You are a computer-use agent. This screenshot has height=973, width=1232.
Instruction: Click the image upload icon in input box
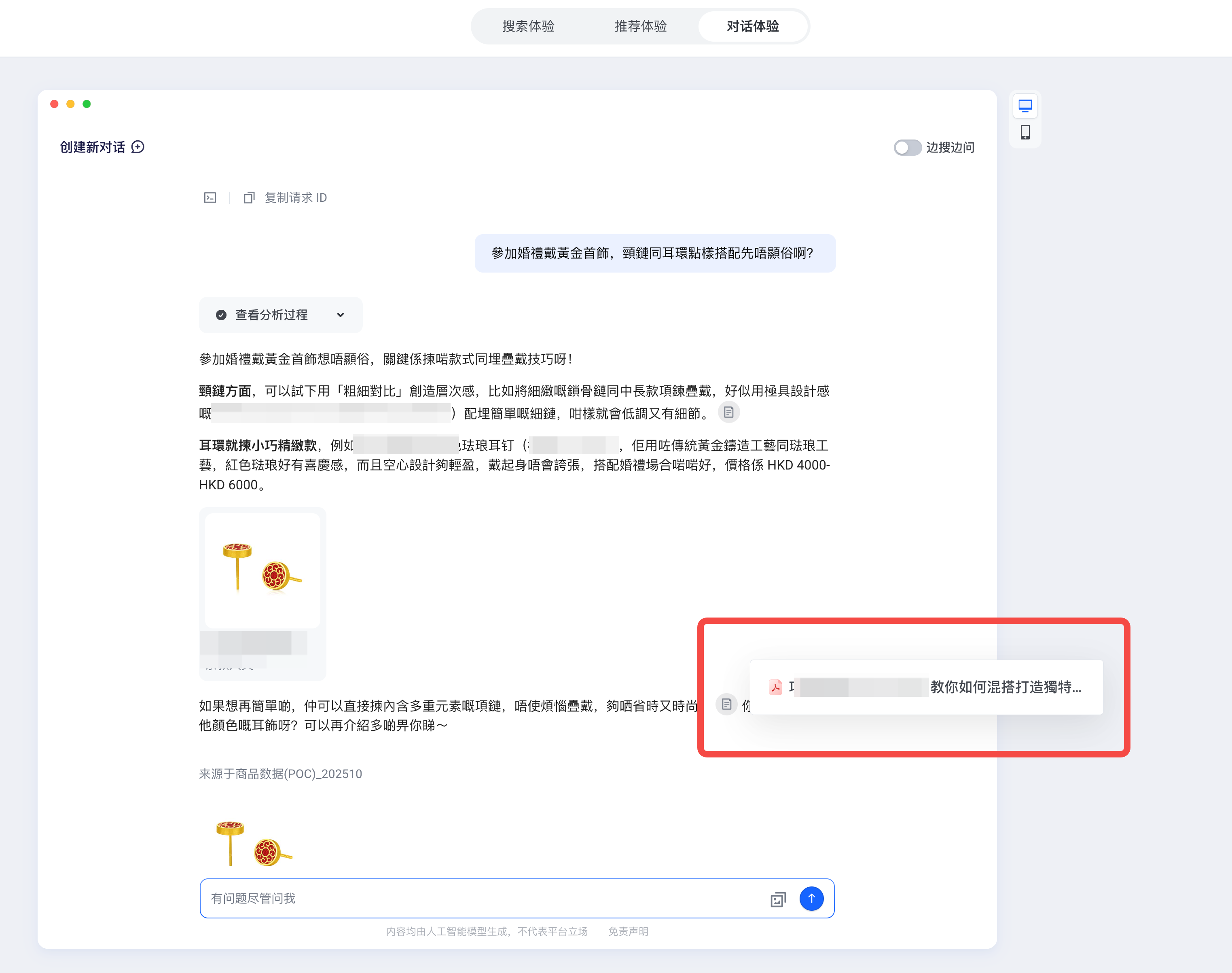coord(778,899)
